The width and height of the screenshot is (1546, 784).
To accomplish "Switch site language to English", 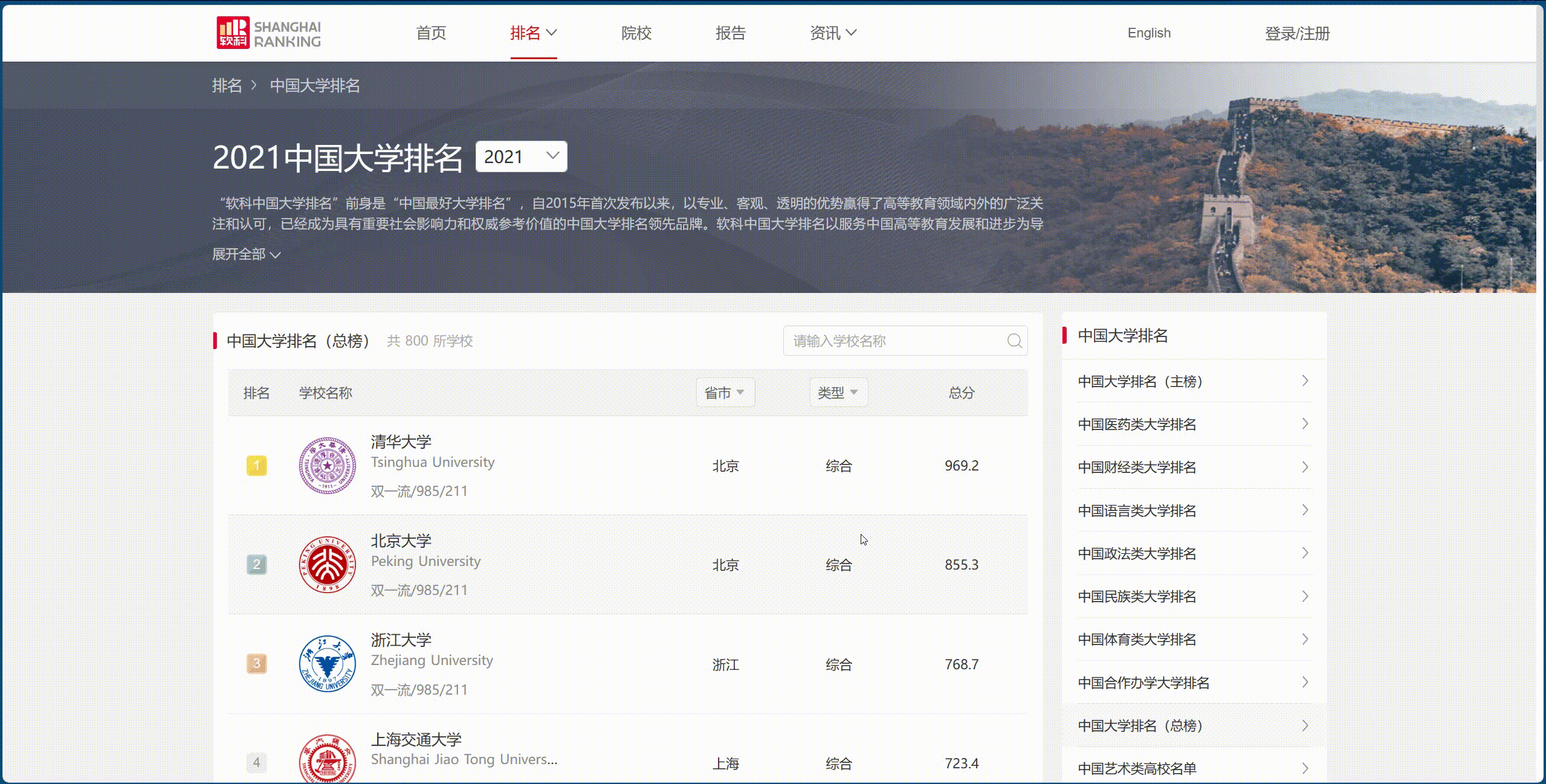I will tap(1148, 33).
